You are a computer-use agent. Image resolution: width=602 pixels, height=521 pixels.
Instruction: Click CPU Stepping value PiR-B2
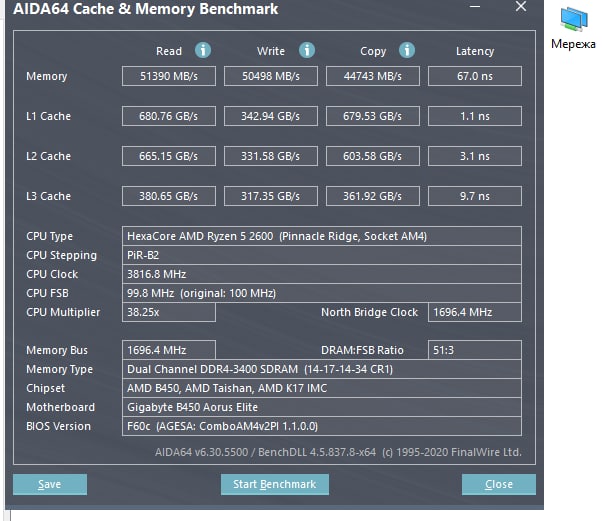click(322, 255)
